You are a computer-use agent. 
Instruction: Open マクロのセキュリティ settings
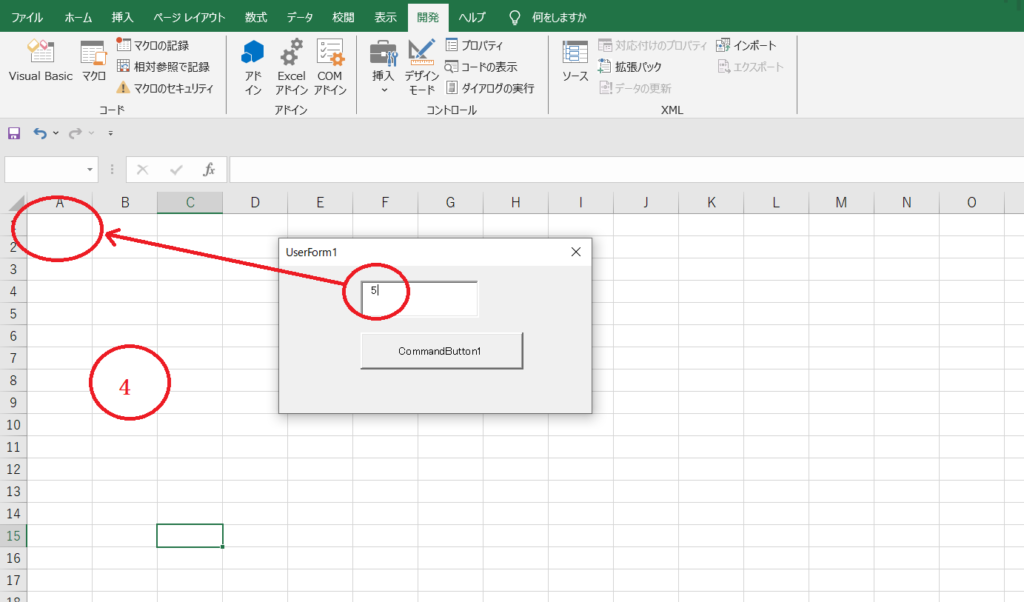click(165, 87)
